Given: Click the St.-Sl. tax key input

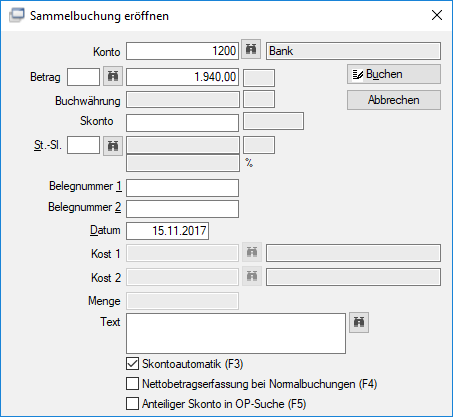Looking at the screenshot, I should 83,145.
